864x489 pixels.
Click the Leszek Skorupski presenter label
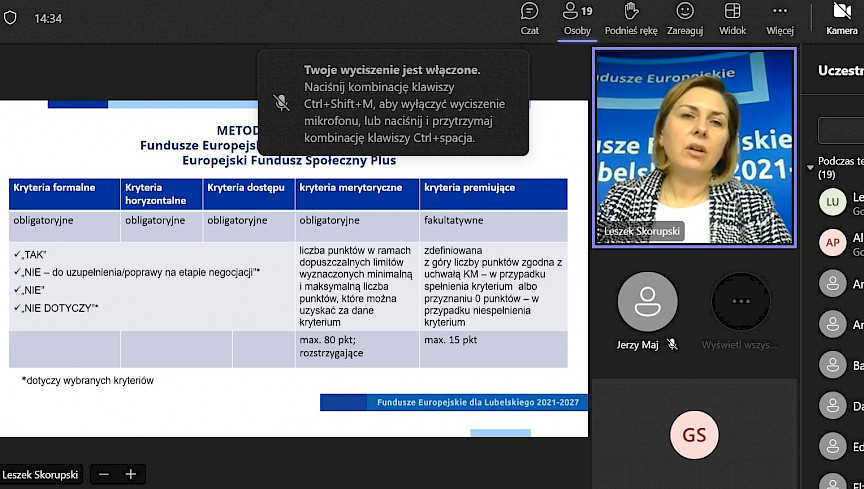40,474
